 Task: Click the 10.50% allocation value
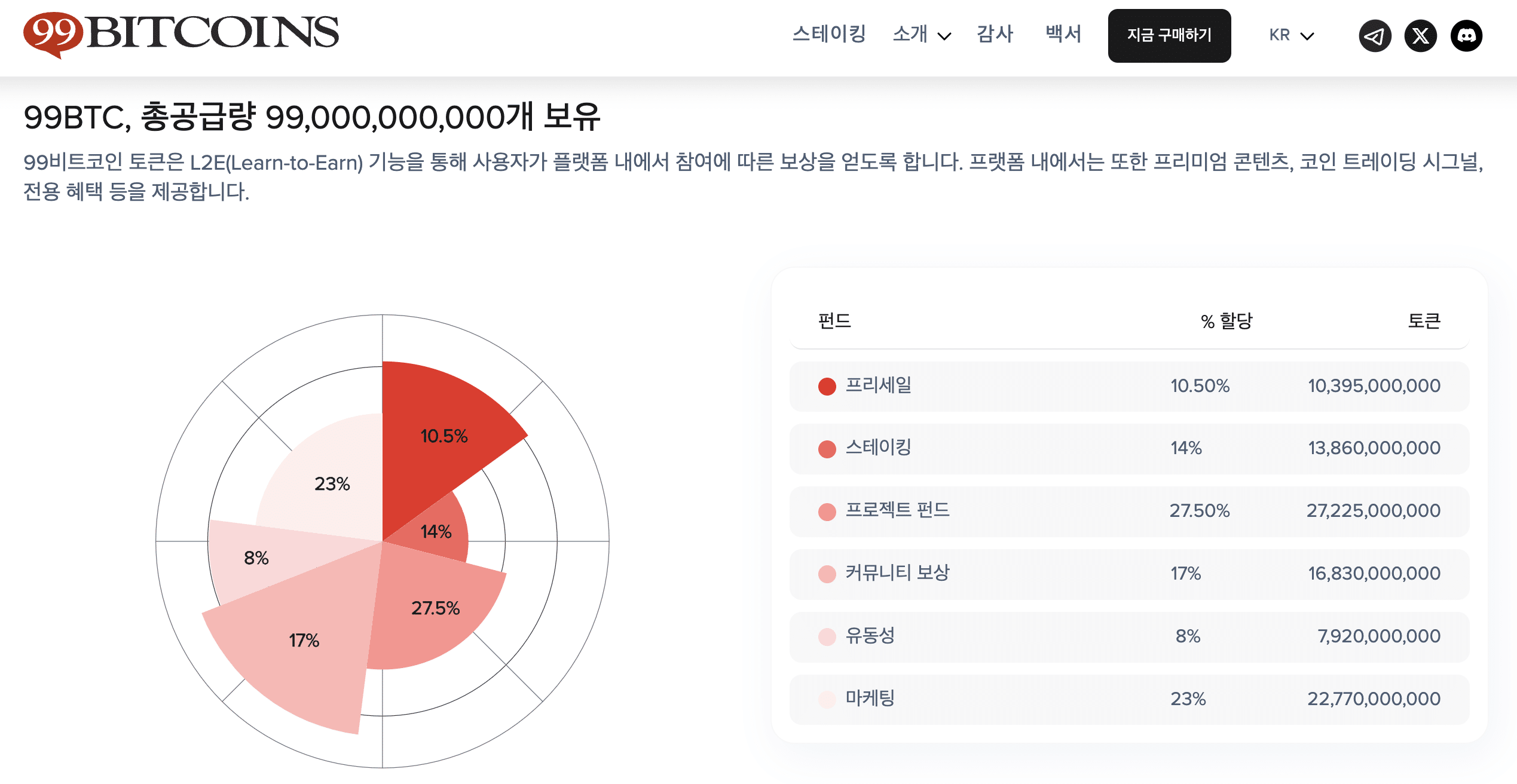1200,386
